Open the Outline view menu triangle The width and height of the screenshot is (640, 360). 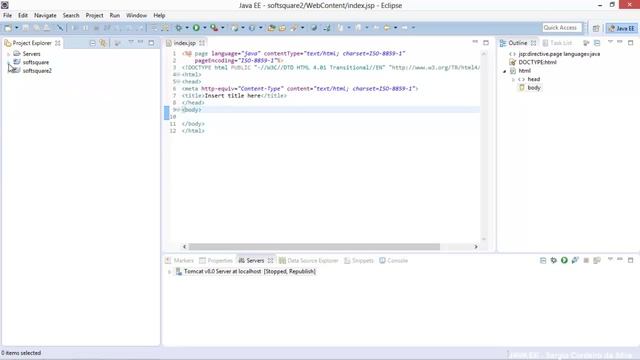click(610, 42)
